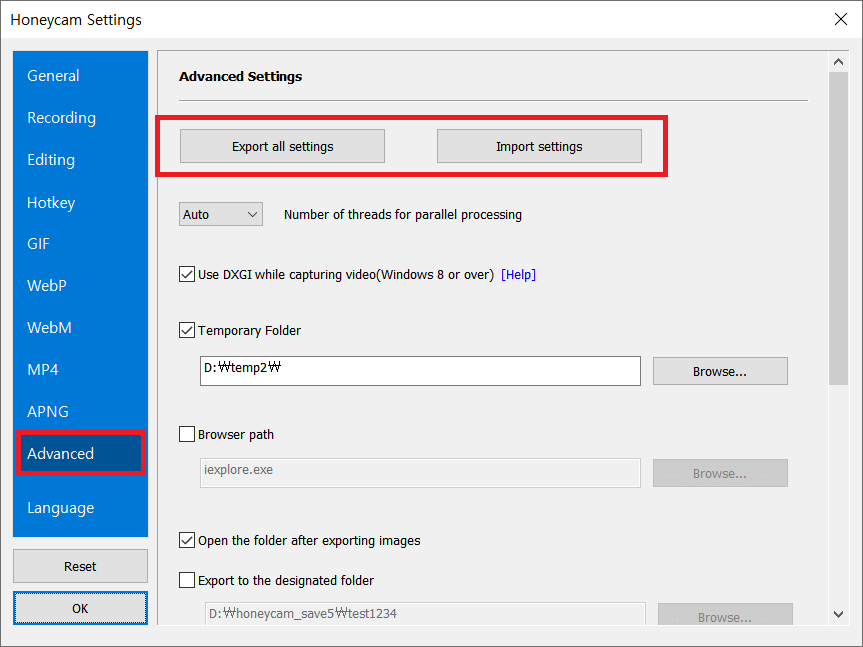Image resolution: width=863 pixels, height=647 pixels.
Task: Open the DXGI Help link
Action: [x=518, y=275]
